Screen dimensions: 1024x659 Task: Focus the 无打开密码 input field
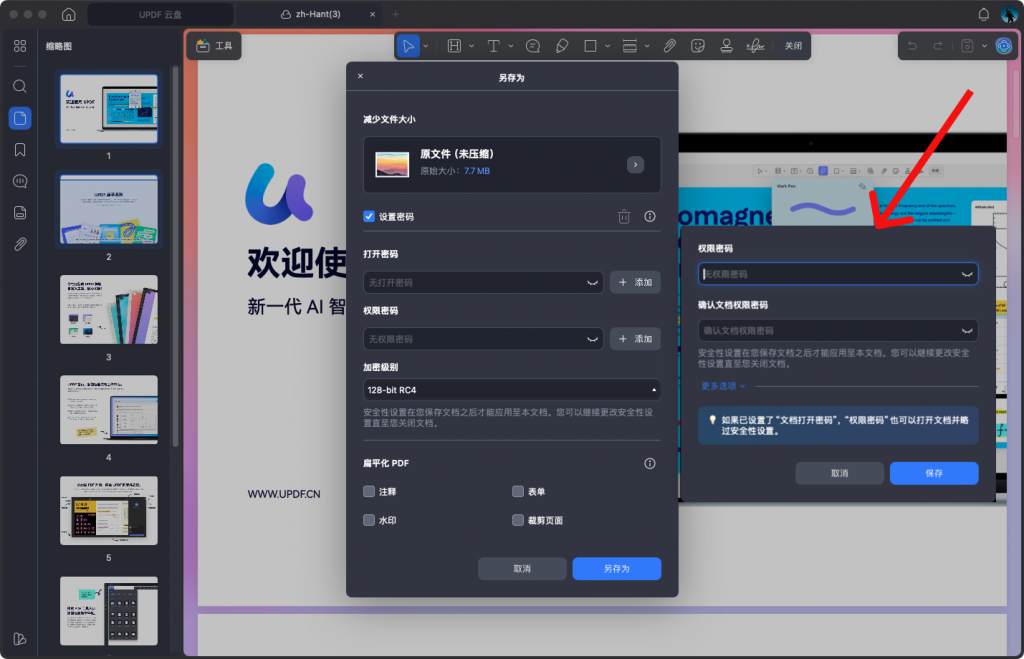pos(483,283)
